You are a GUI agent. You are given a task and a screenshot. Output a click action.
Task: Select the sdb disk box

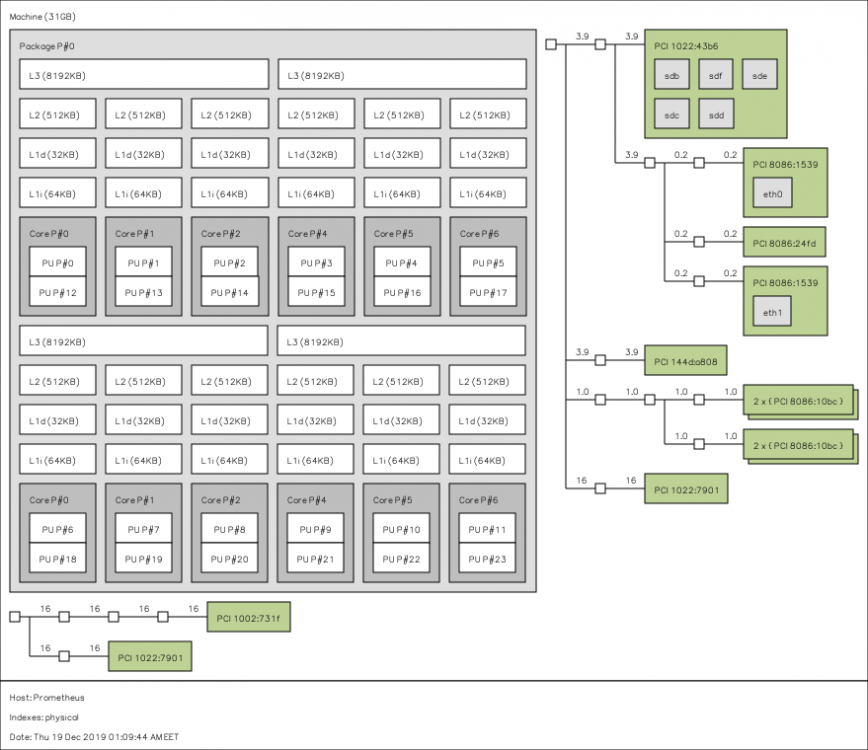(x=671, y=74)
